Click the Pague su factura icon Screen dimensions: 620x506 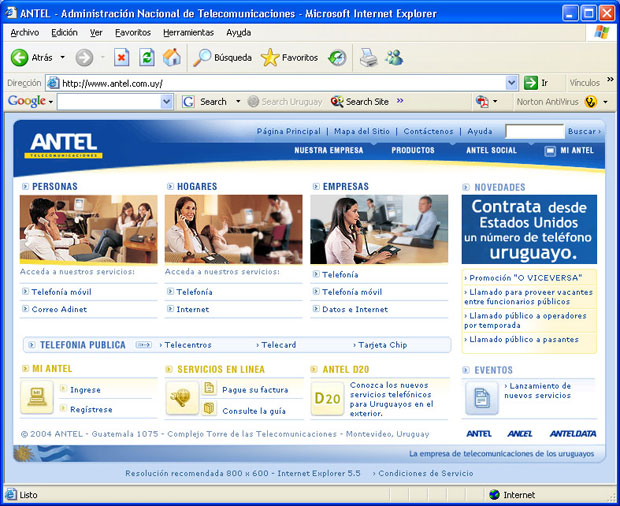208,390
